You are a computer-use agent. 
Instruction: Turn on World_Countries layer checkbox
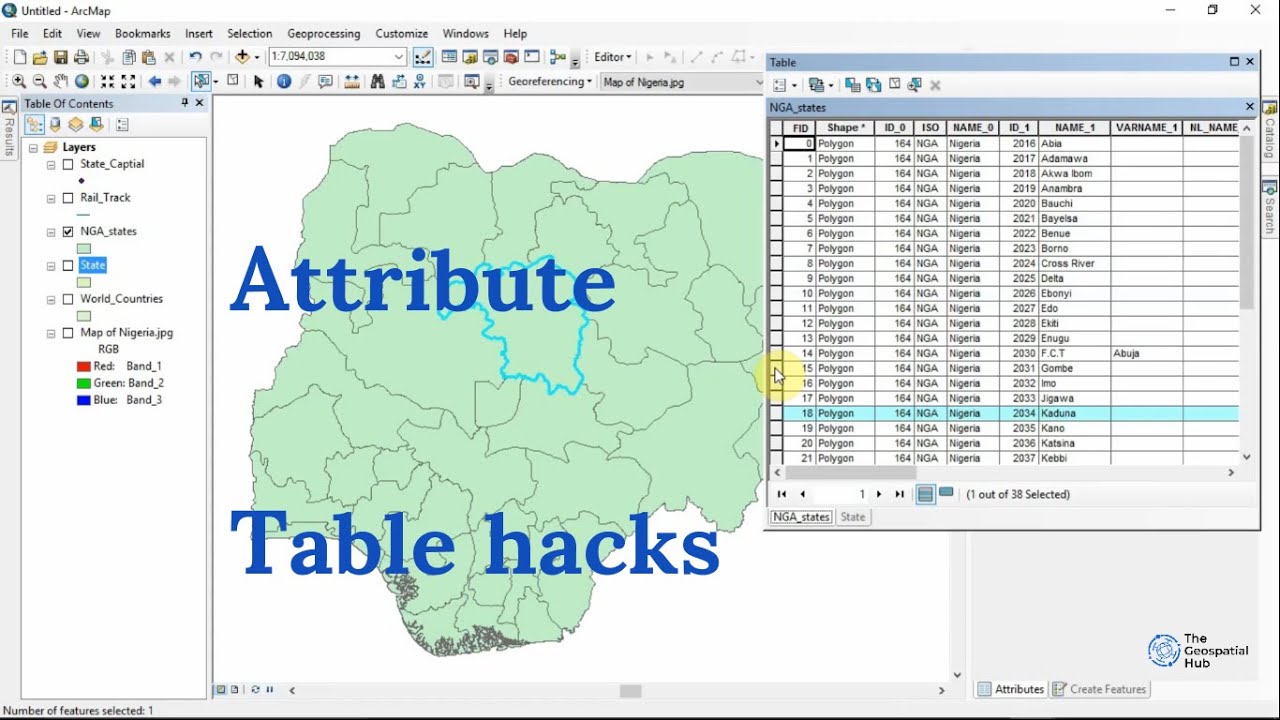pyautogui.click(x=68, y=299)
